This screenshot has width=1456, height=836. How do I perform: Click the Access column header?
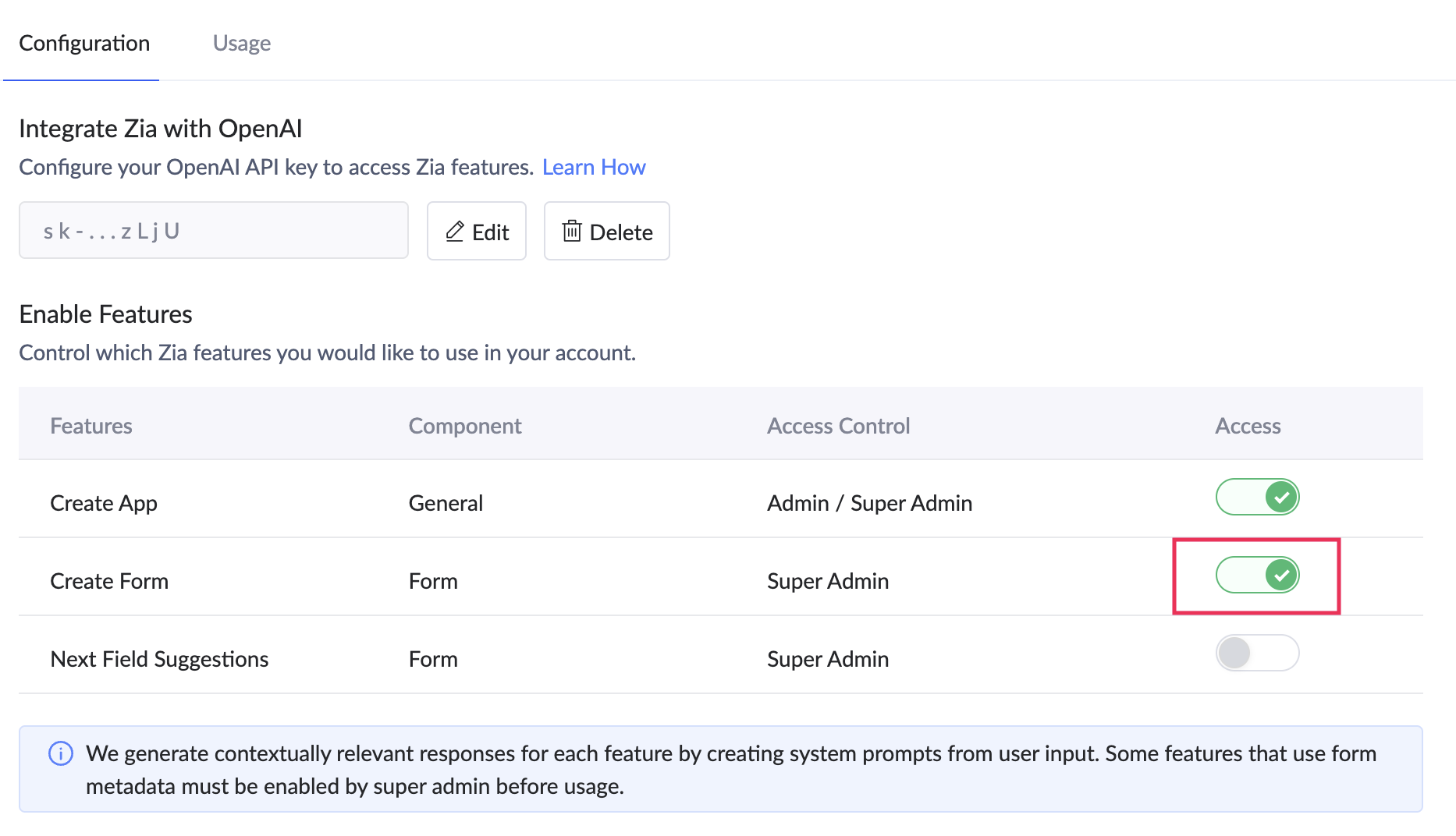1248,426
